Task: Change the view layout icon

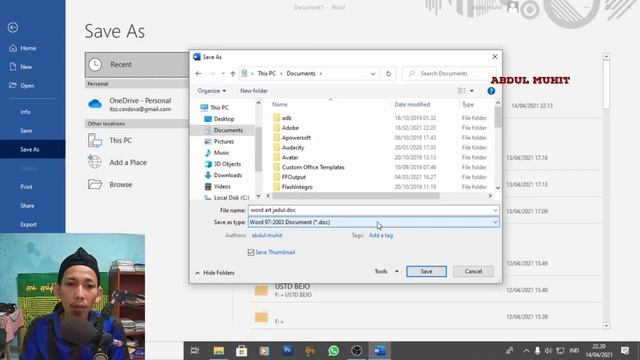Action: click(x=462, y=91)
